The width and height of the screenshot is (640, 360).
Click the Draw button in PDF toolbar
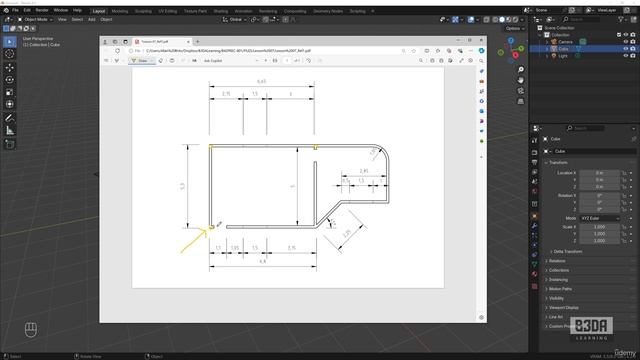[x=142, y=60]
